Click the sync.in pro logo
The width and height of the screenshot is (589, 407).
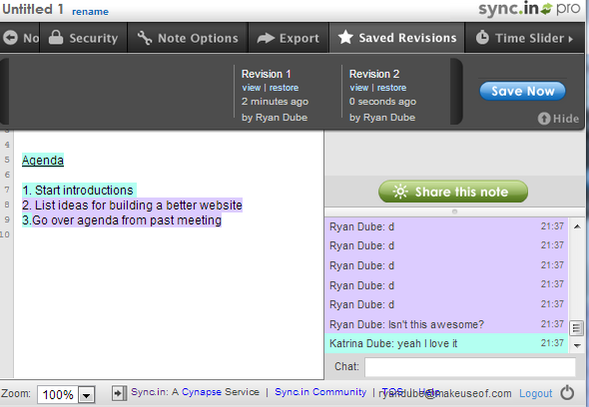pyautogui.click(x=529, y=9)
